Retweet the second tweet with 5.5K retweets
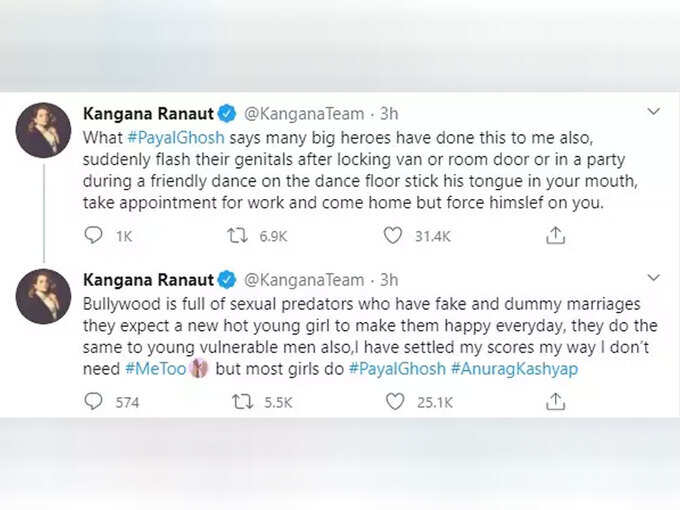The image size is (680, 510). click(x=242, y=402)
